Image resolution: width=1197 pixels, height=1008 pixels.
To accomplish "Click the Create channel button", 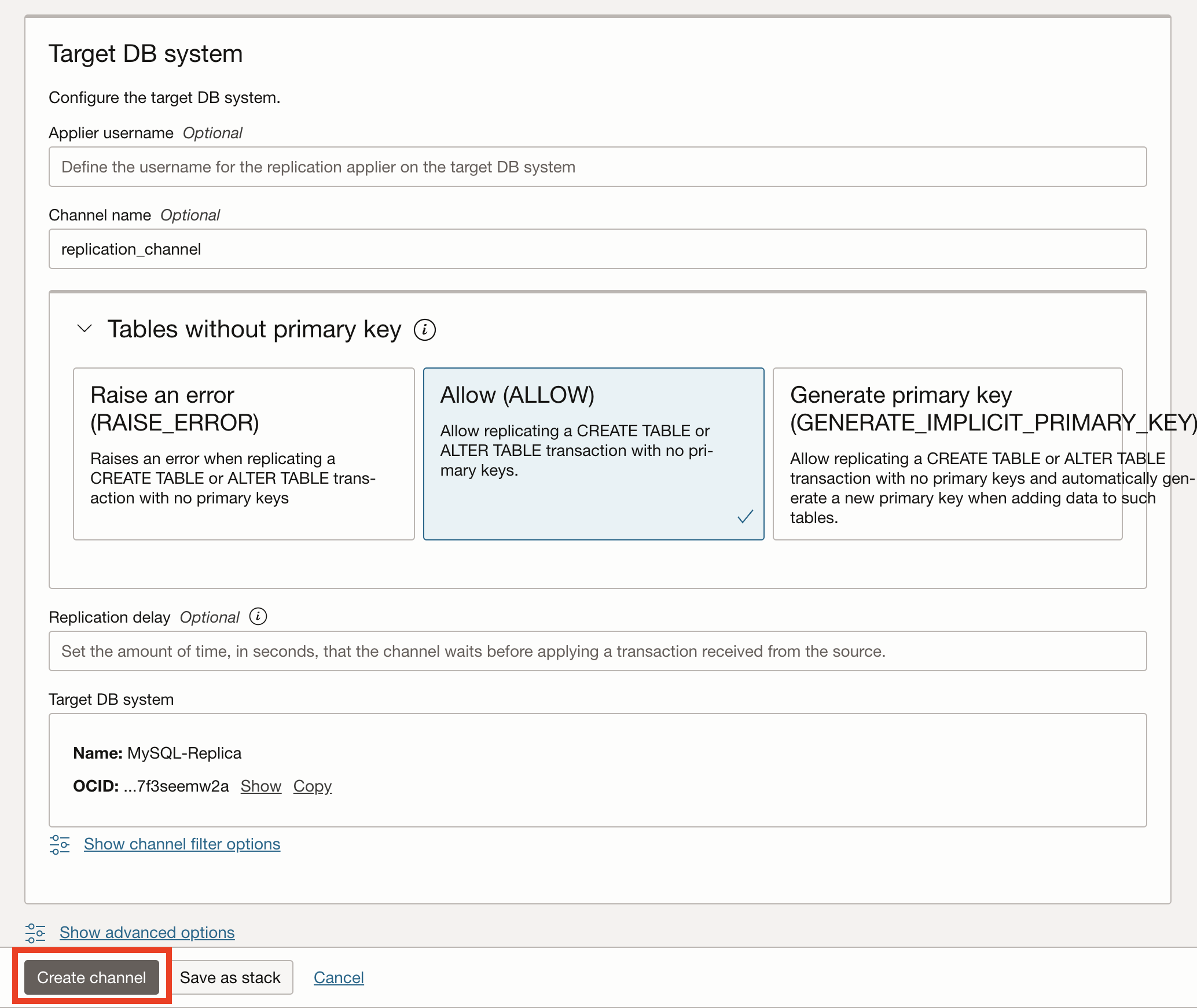I will 91,977.
